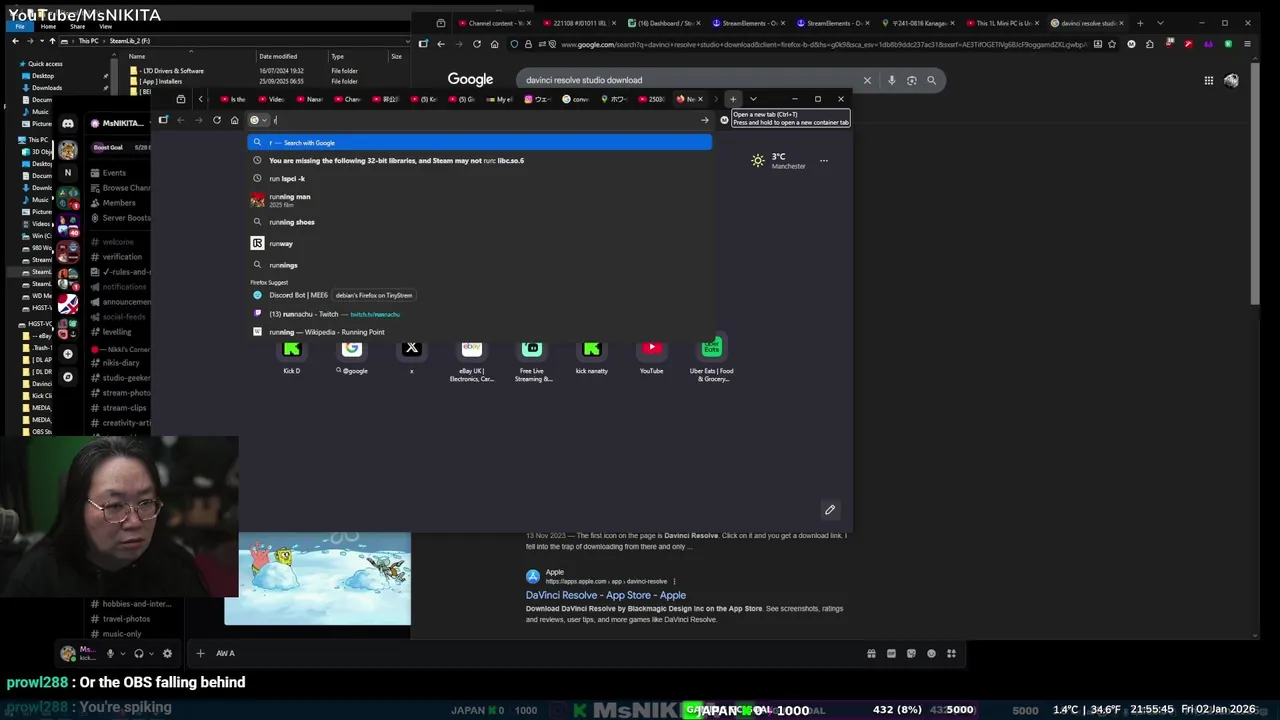Expand the MsNIKITA server header dropdown
This screenshot has height=720, width=1280.
pyautogui.click(x=122, y=123)
